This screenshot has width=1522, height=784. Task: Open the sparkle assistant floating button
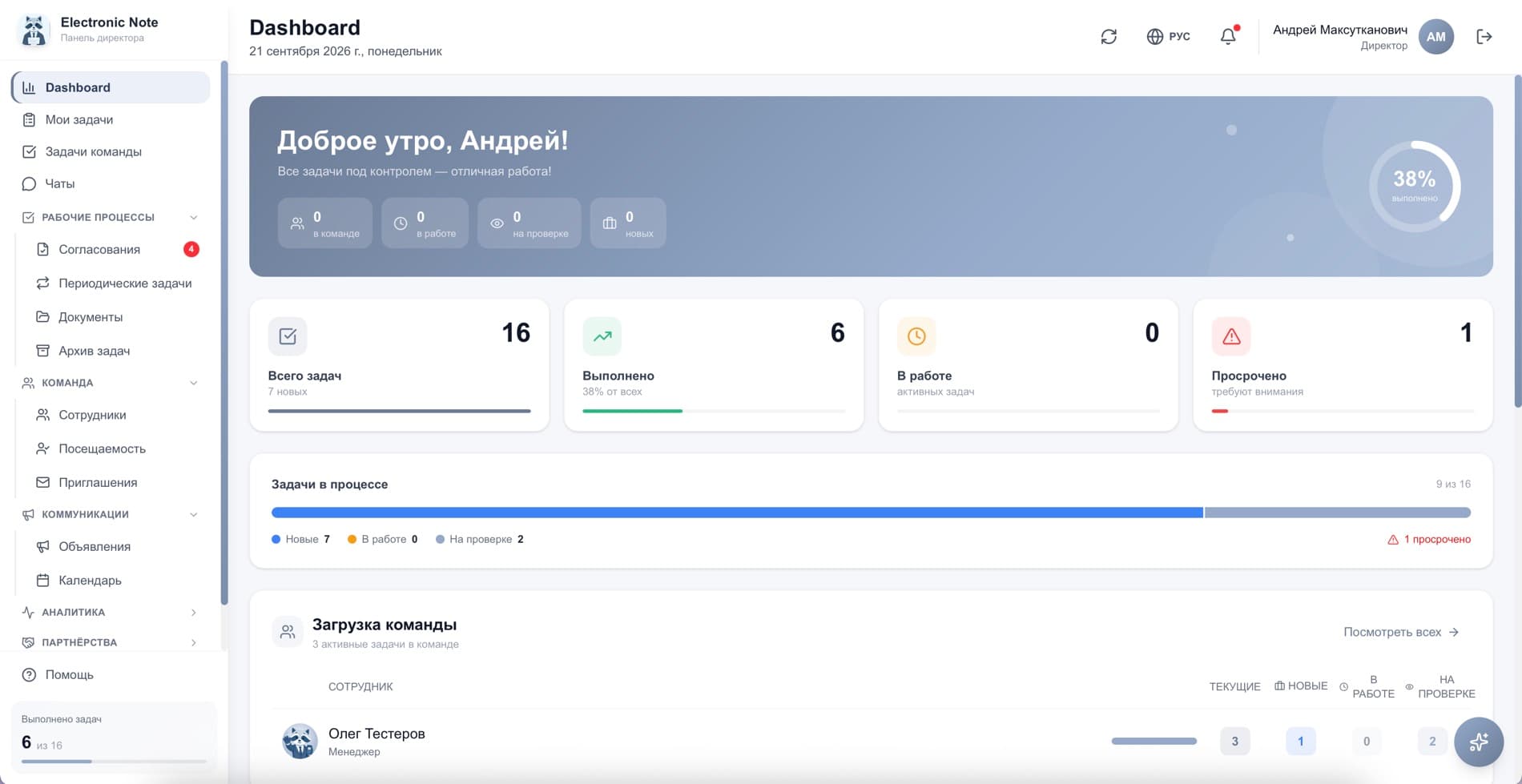click(1479, 742)
